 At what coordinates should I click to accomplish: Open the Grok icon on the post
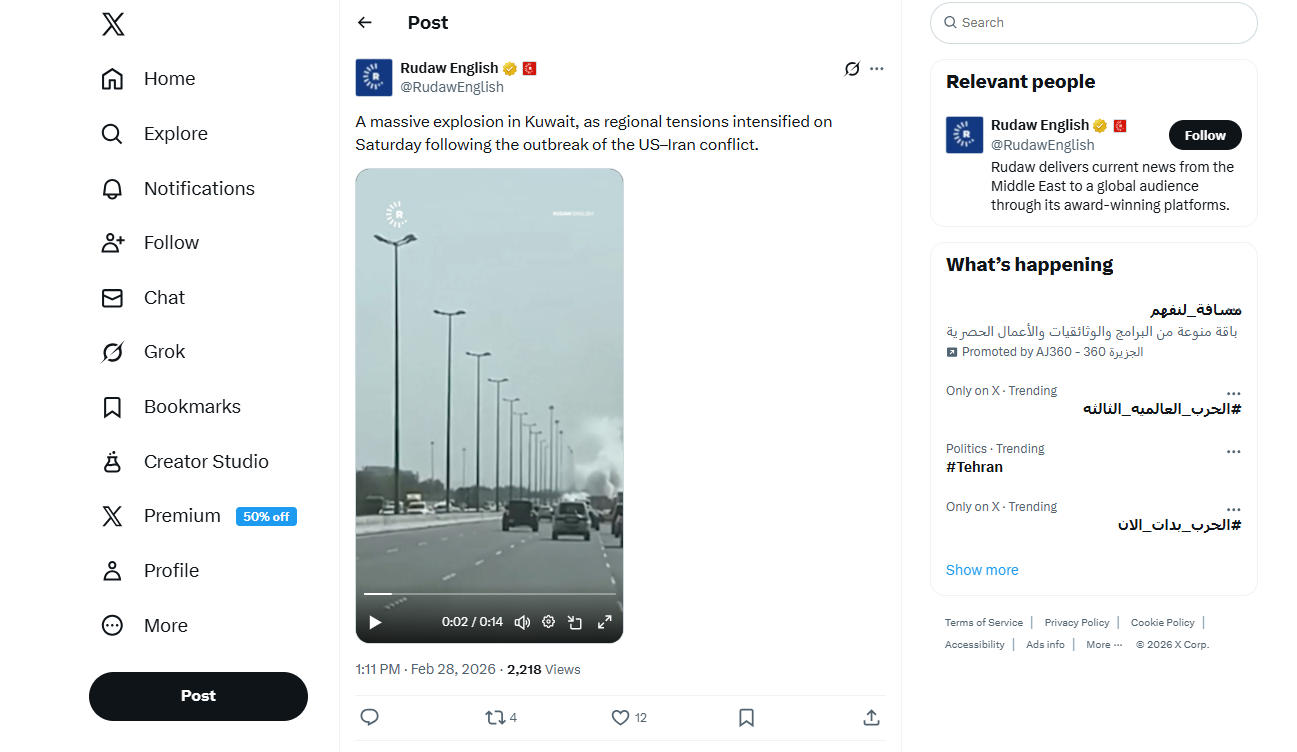(x=852, y=69)
